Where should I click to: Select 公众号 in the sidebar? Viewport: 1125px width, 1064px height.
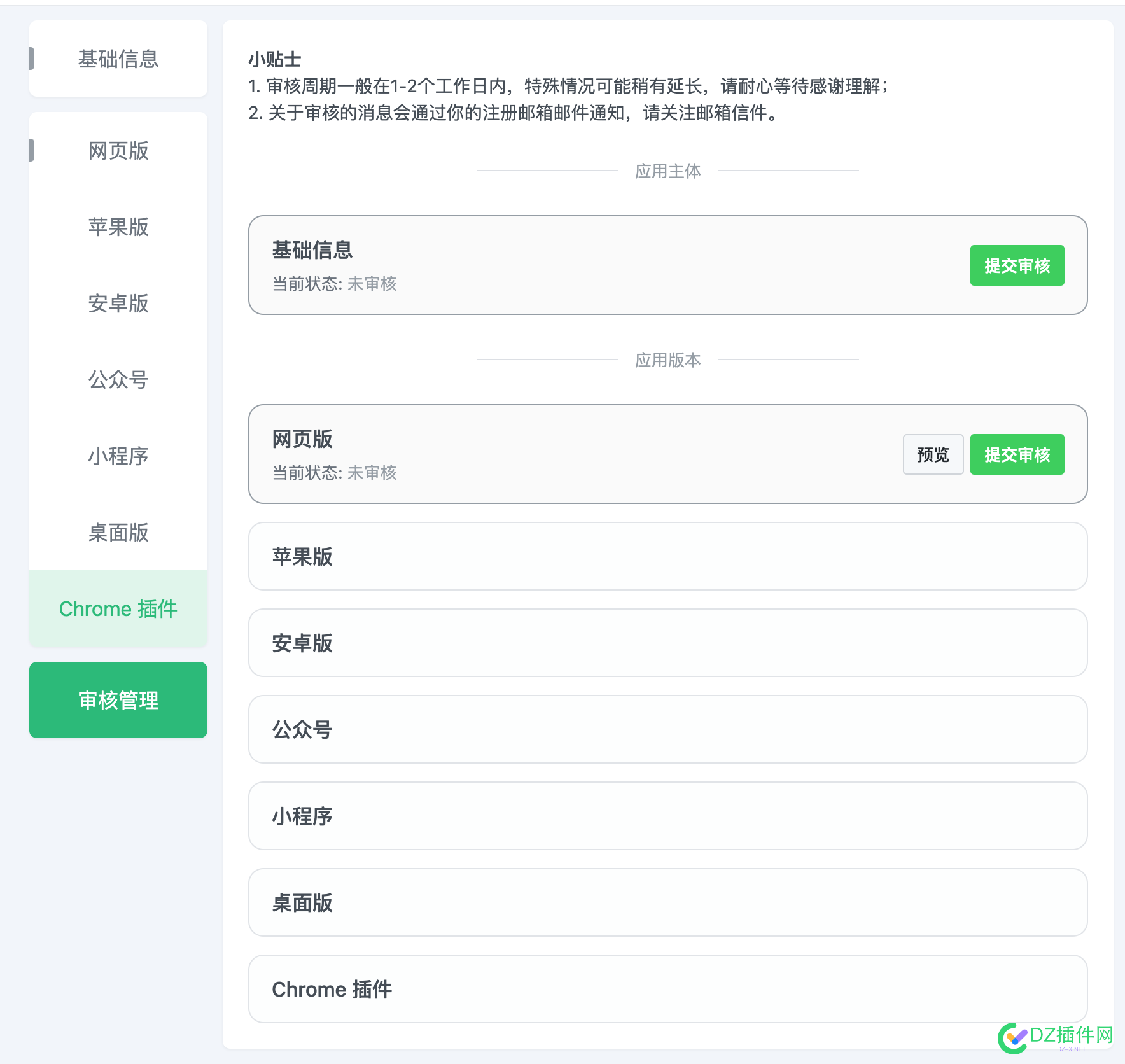tap(118, 380)
